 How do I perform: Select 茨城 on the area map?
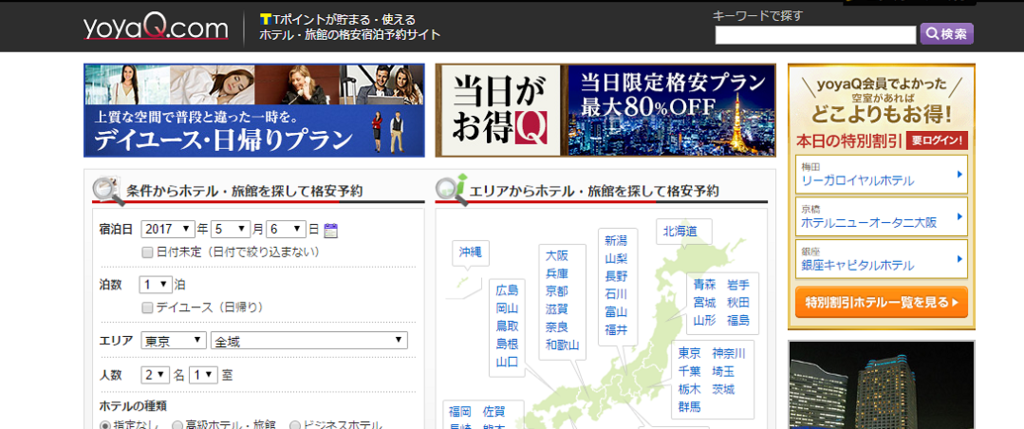click(723, 389)
